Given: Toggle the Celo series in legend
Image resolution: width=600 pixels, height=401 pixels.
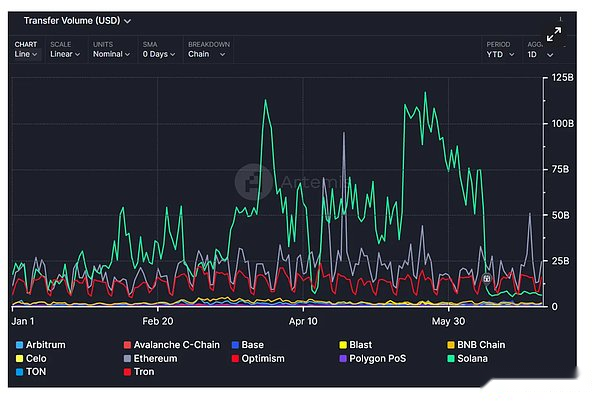Looking at the screenshot, I should click(31, 359).
